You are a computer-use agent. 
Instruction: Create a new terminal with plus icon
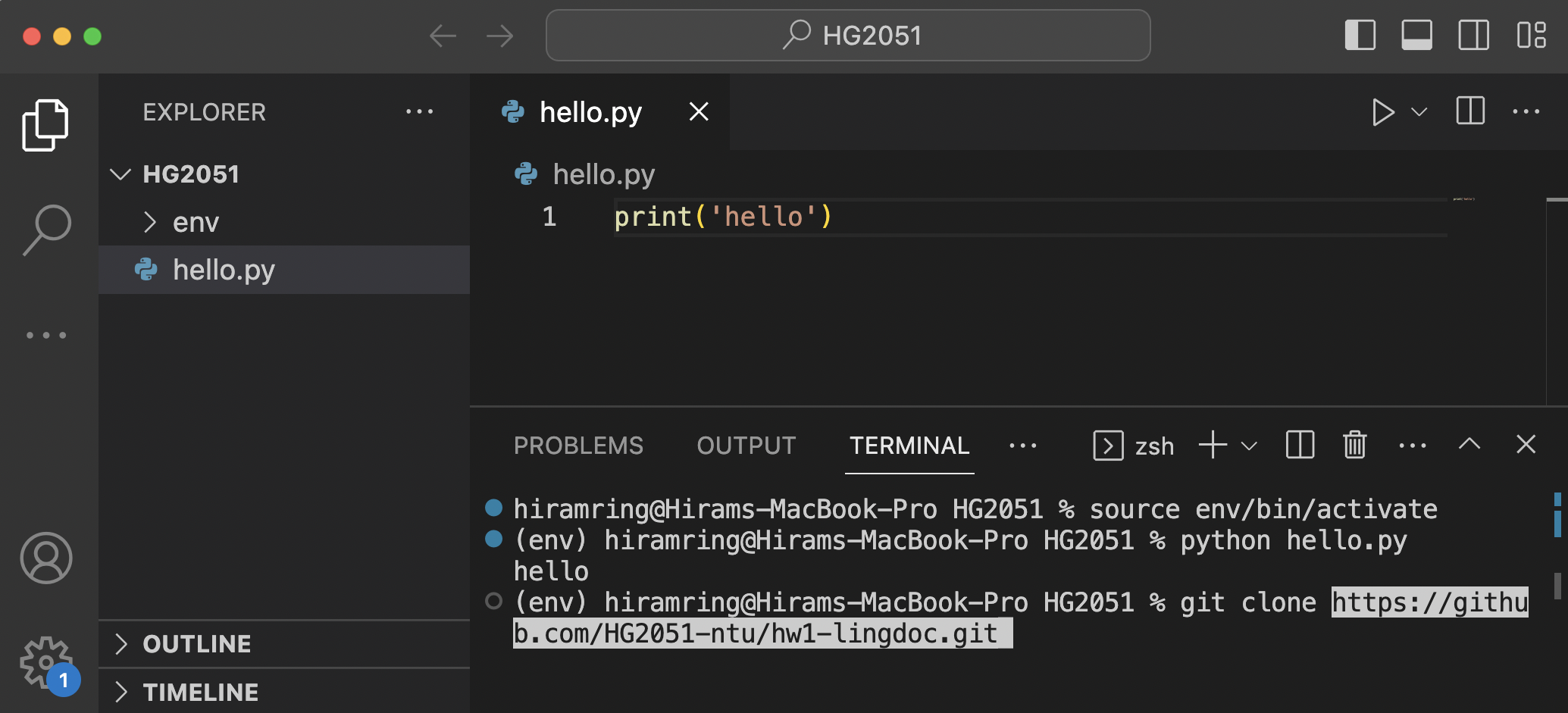[x=1213, y=445]
